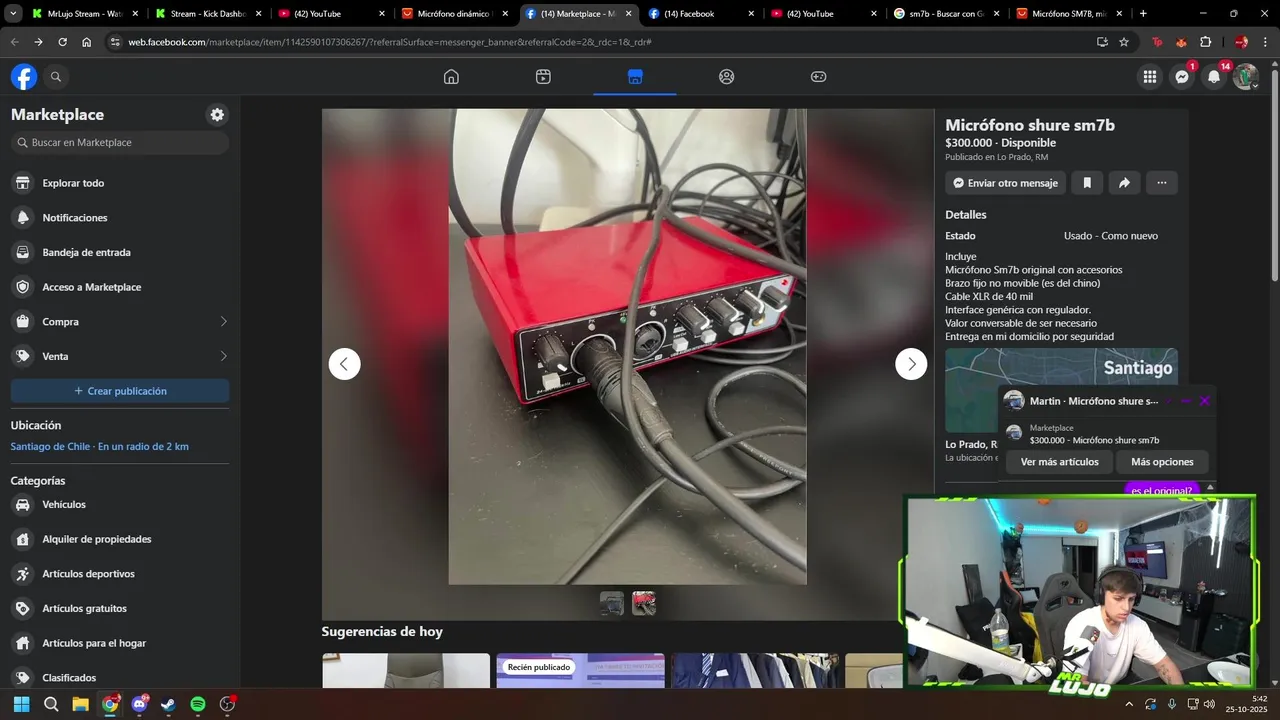Select the first photo thumbnail
The height and width of the screenshot is (720, 1280).
click(612, 603)
